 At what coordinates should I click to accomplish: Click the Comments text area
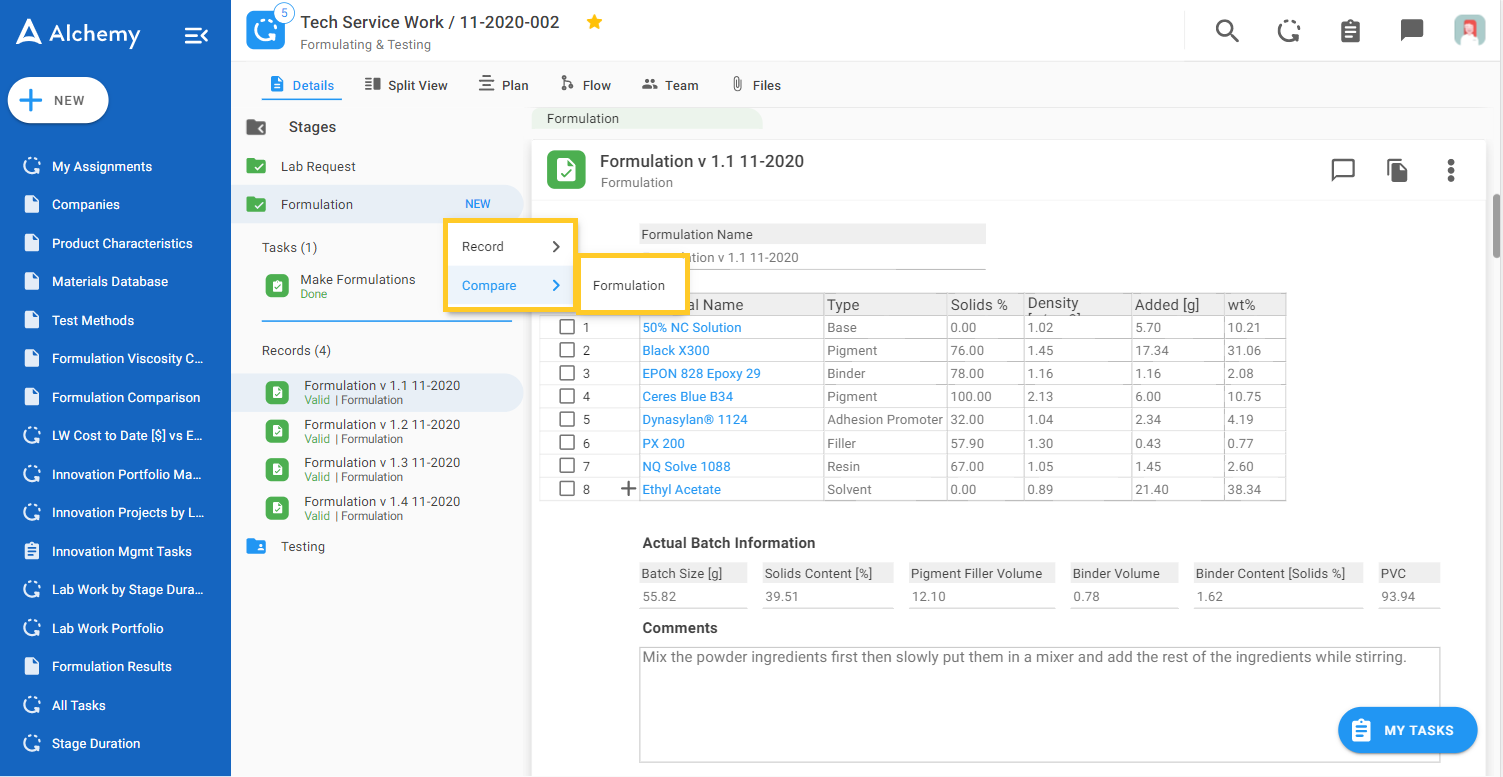(x=1041, y=705)
